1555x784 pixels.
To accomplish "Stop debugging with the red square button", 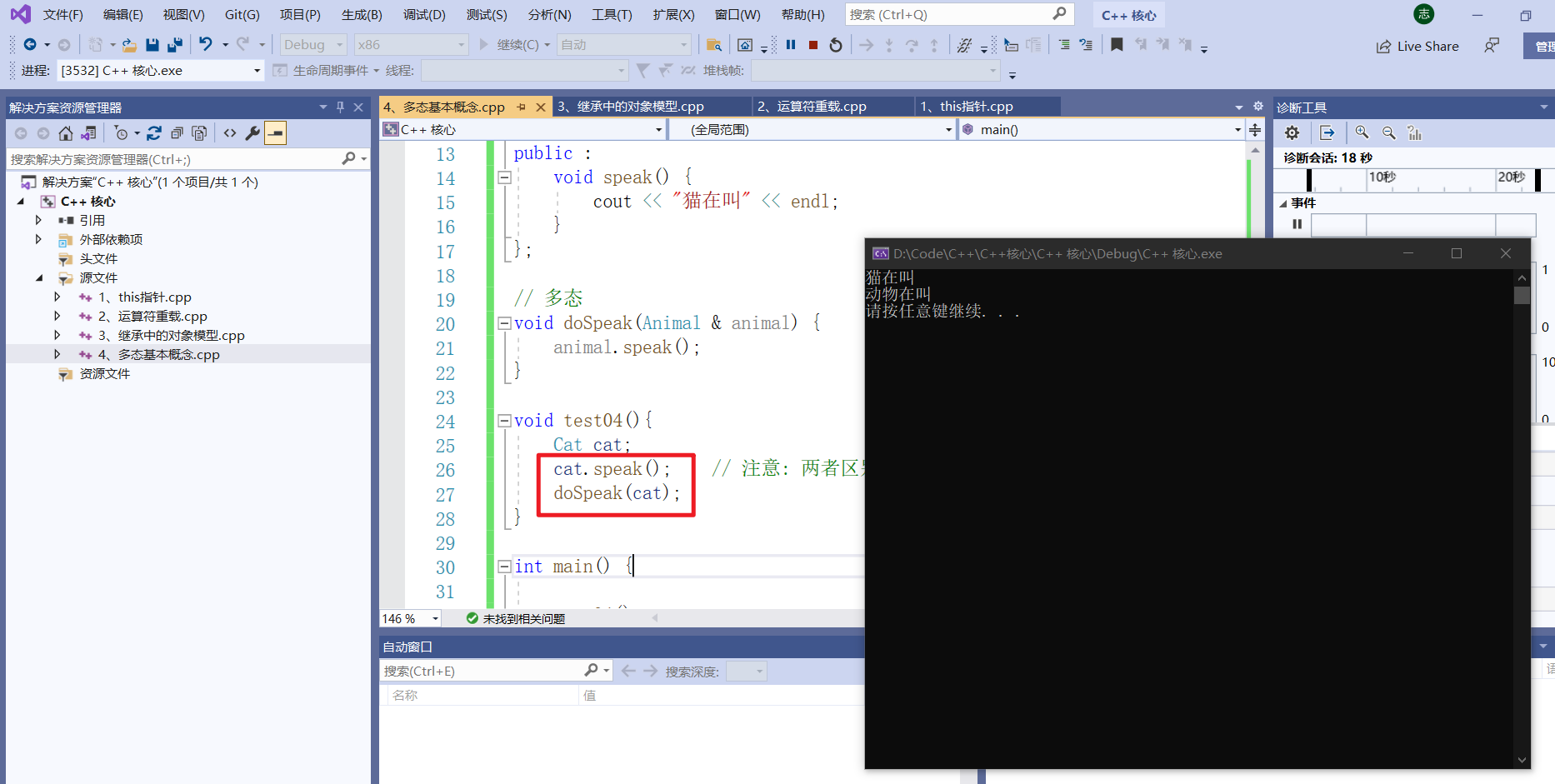I will 813,45.
